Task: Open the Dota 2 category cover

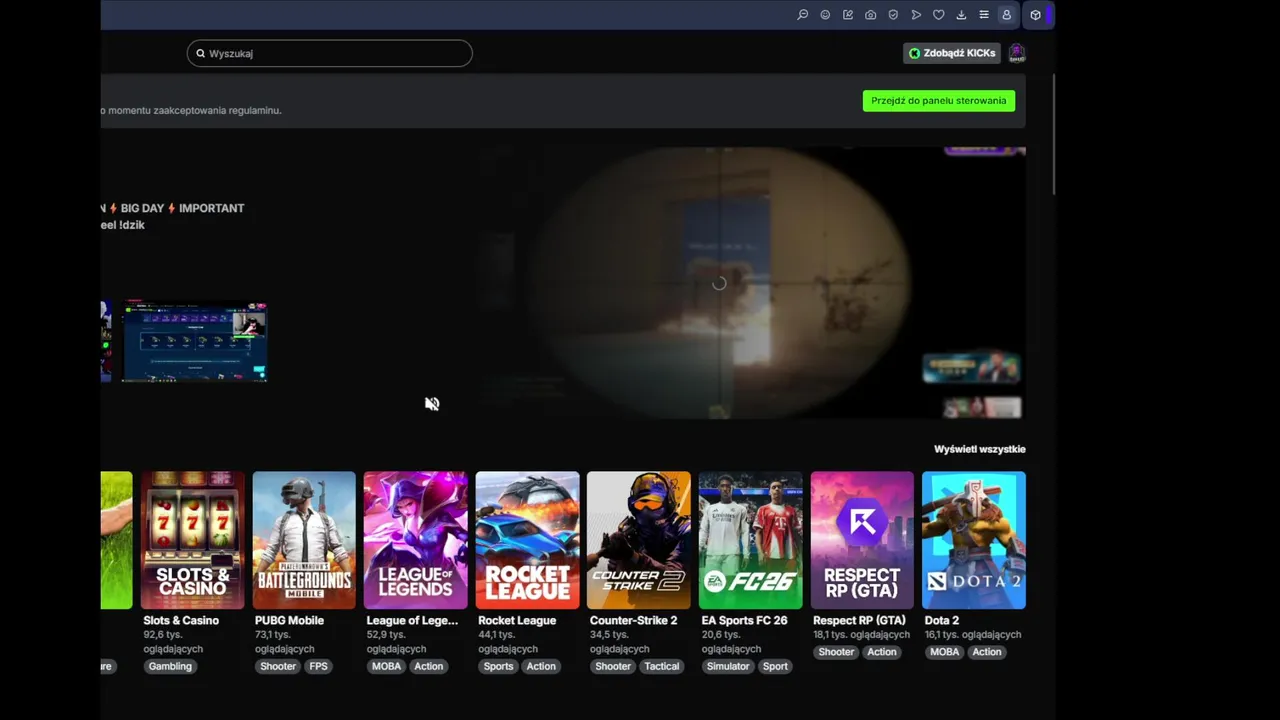Action: pyautogui.click(x=973, y=540)
